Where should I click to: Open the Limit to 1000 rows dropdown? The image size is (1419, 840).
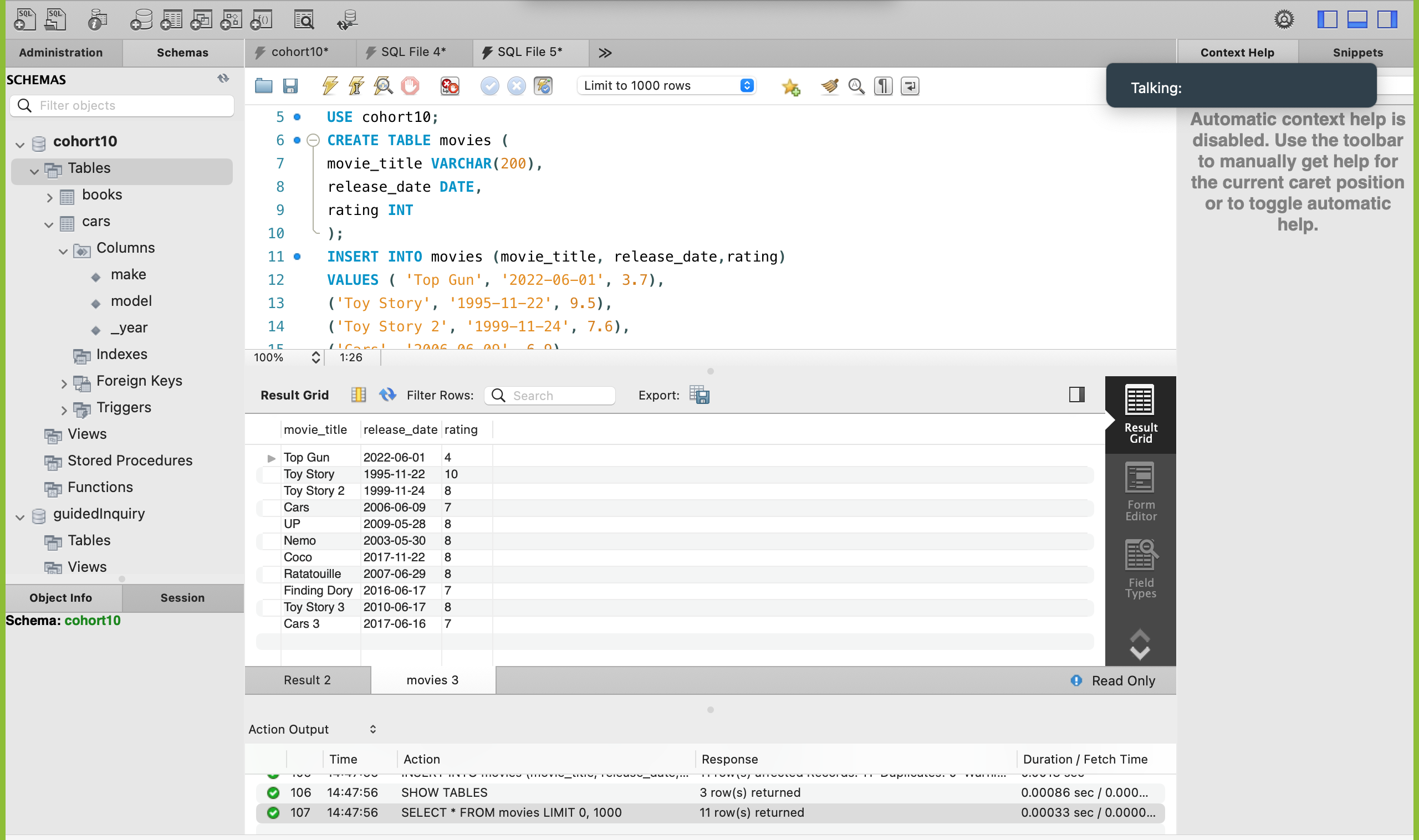[666, 85]
